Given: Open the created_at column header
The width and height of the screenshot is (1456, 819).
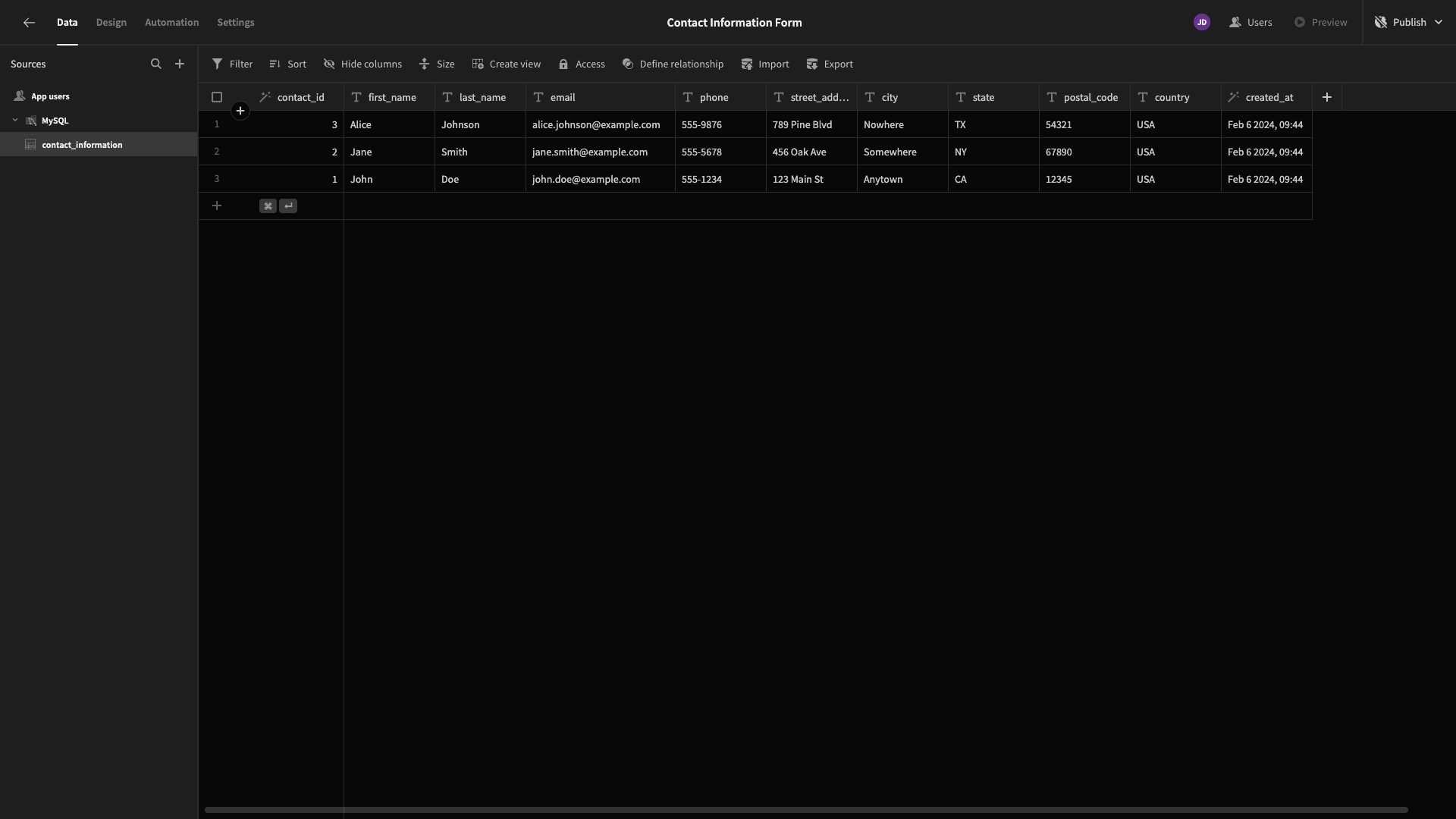Looking at the screenshot, I should click(1267, 97).
